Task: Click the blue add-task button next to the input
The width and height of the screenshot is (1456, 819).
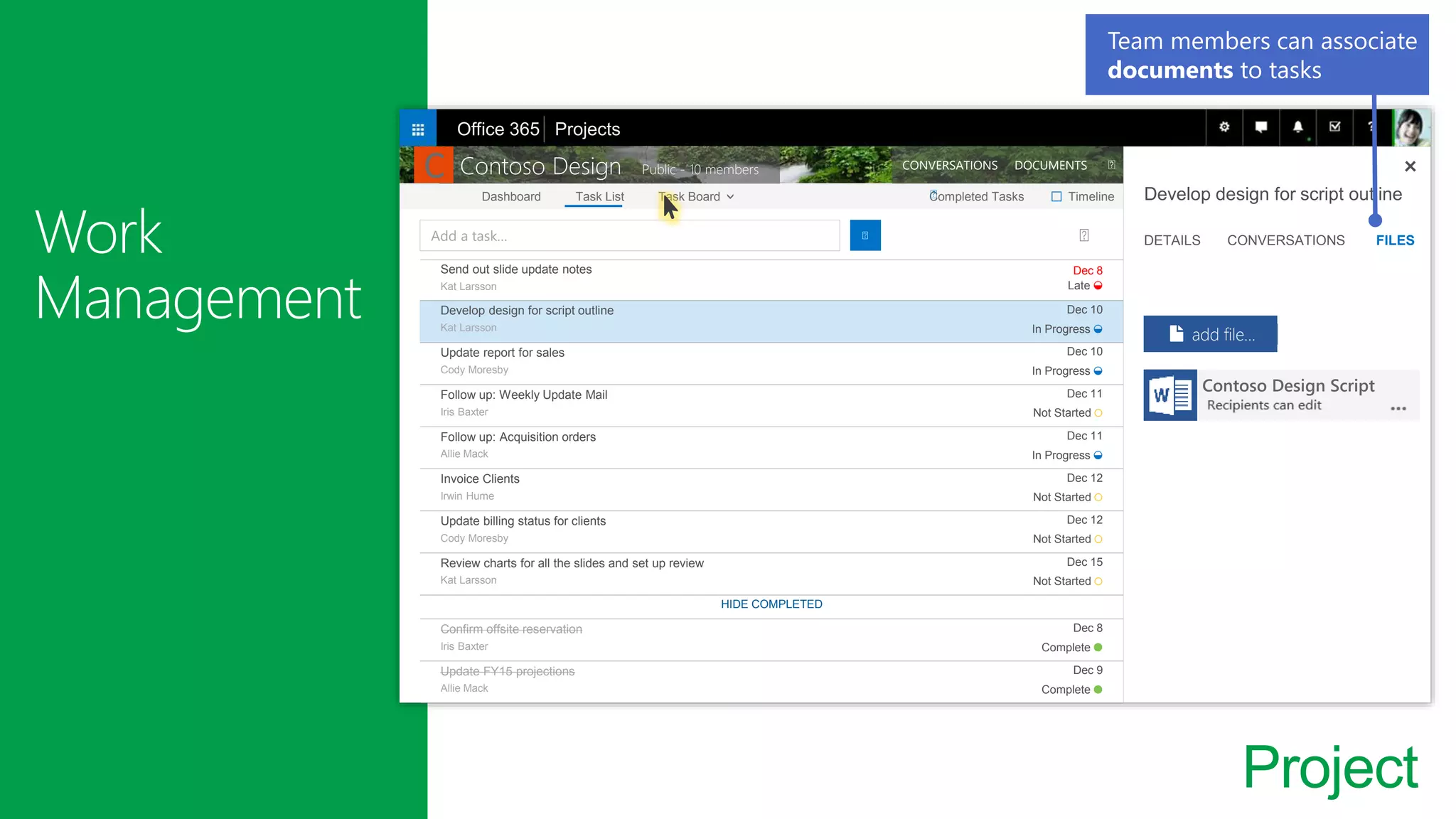Action: [865, 235]
